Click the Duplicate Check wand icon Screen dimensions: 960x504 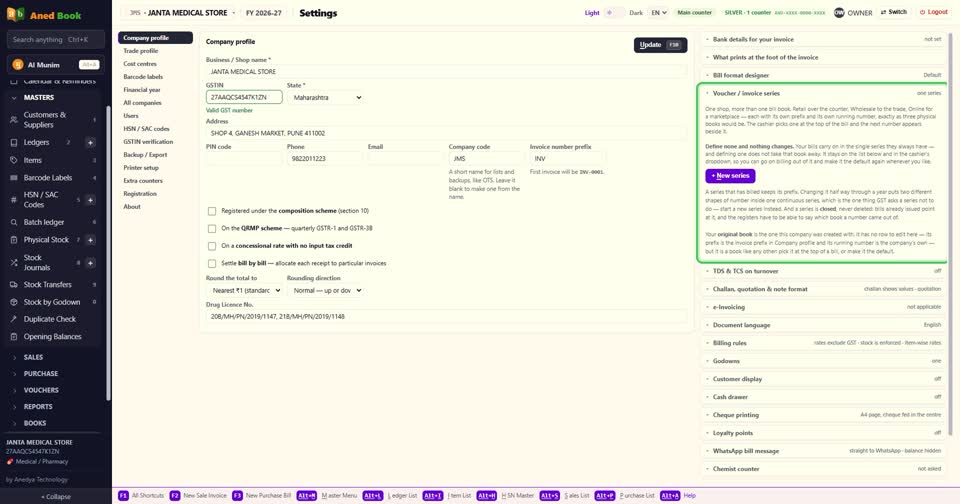coord(13,319)
